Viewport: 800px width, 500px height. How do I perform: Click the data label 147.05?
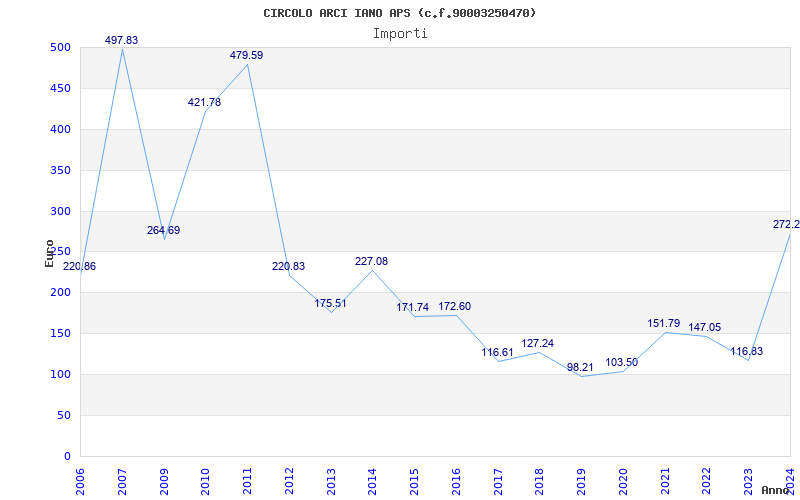[x=705, y=328]
